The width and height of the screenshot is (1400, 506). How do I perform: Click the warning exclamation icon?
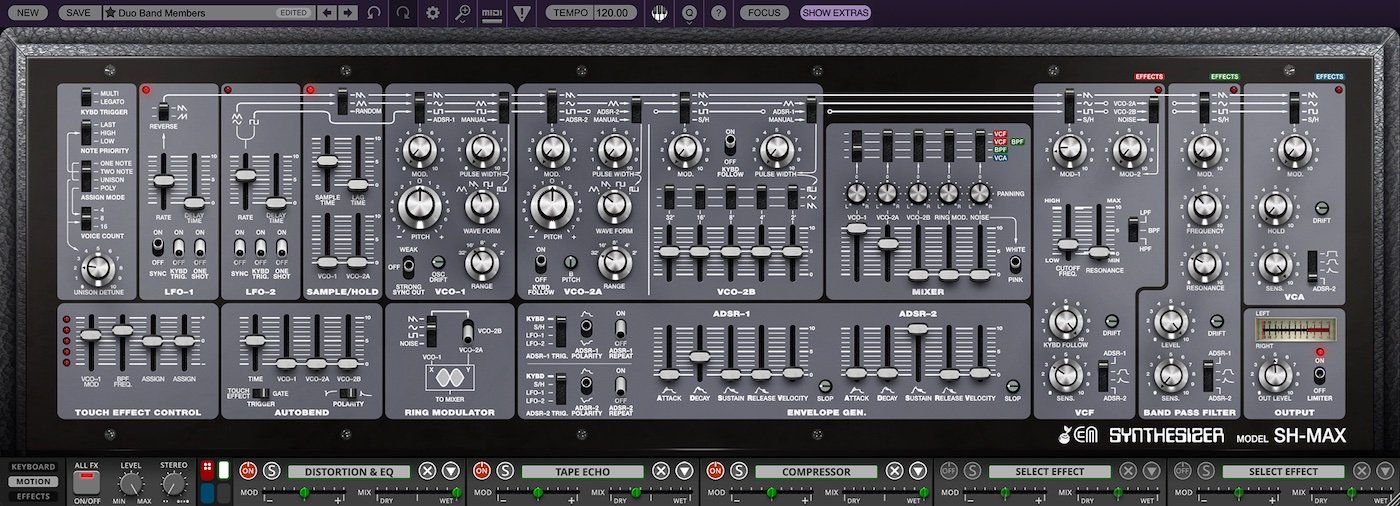pos(521,13)
